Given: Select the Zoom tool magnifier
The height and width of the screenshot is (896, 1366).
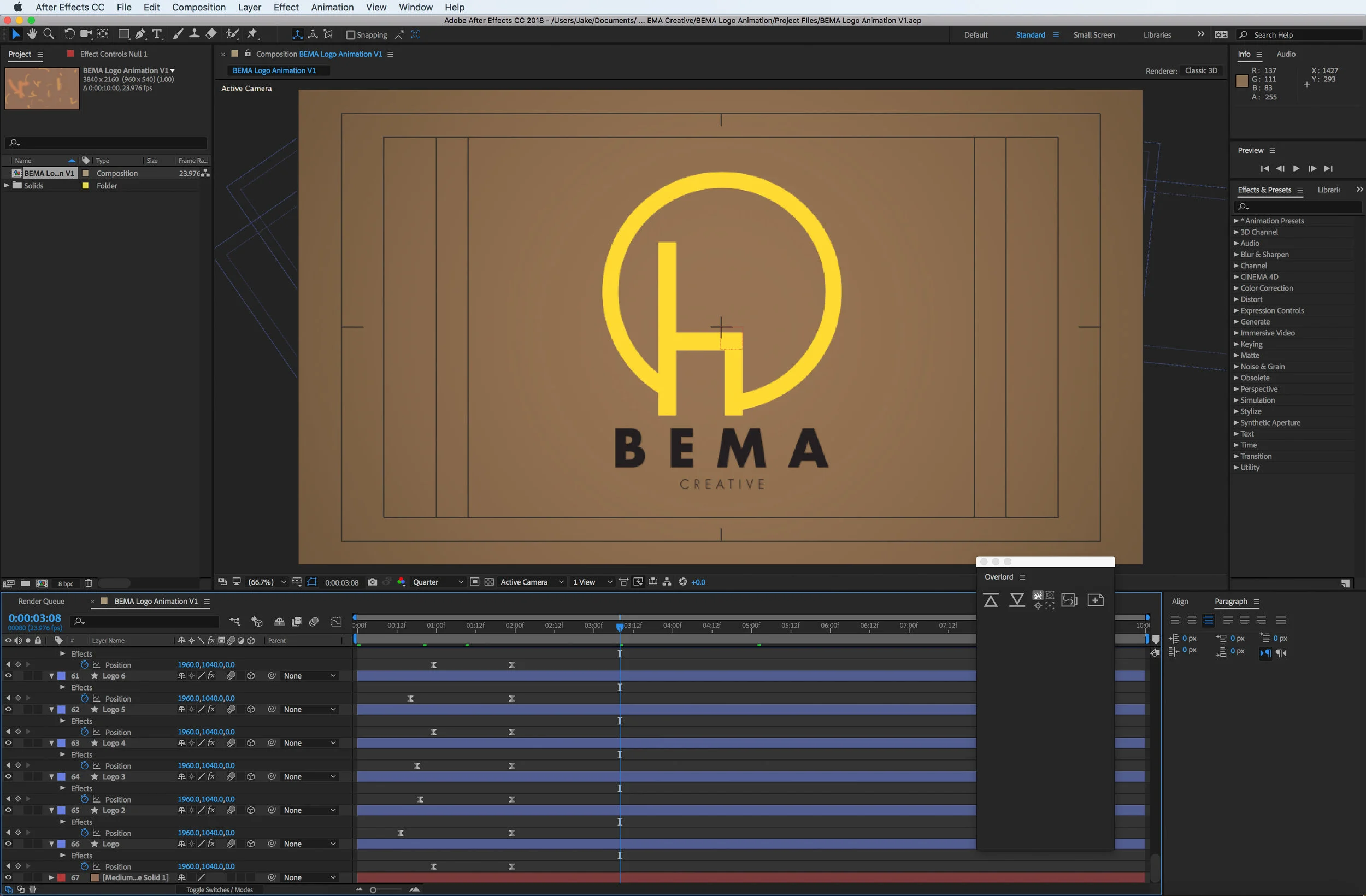Looking at the screenshot, I should coord(49,34).
